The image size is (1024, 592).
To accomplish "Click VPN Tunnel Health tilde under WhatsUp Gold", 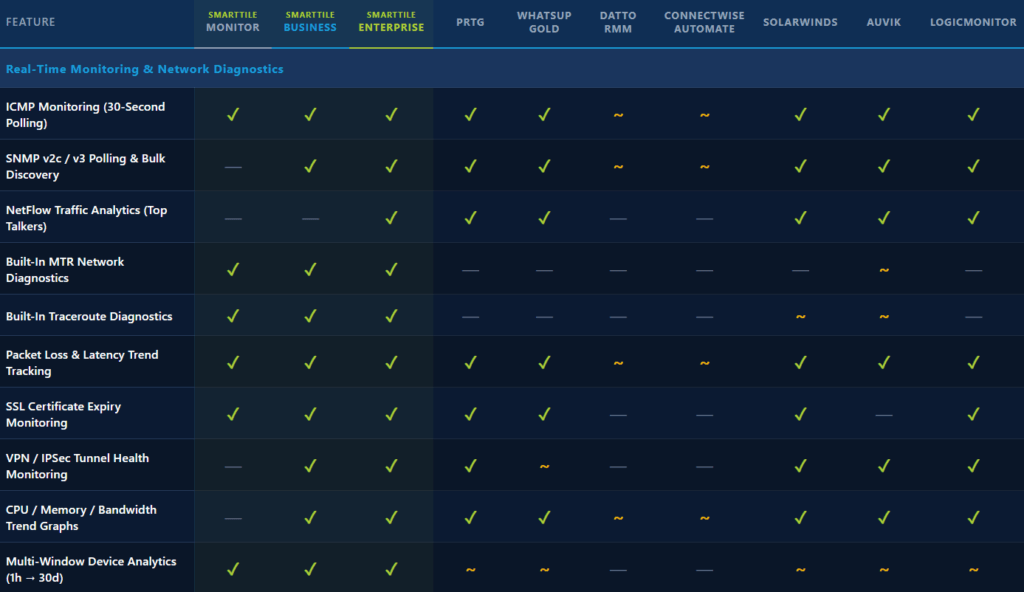I will pos(544,467).
